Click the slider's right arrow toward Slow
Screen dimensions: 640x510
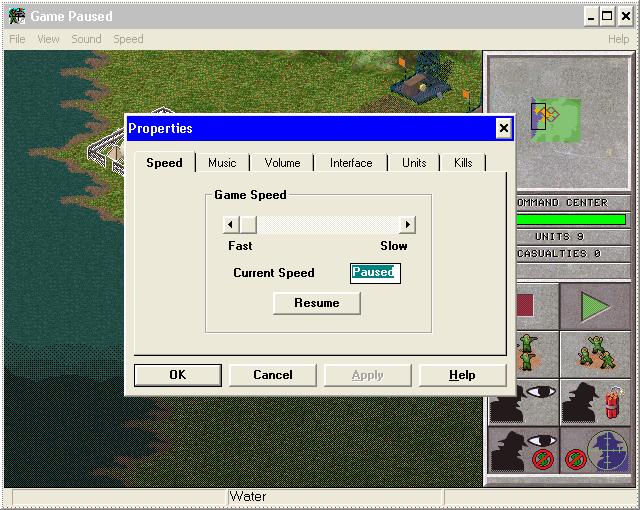pyautogui.click(x=407, y=224)
